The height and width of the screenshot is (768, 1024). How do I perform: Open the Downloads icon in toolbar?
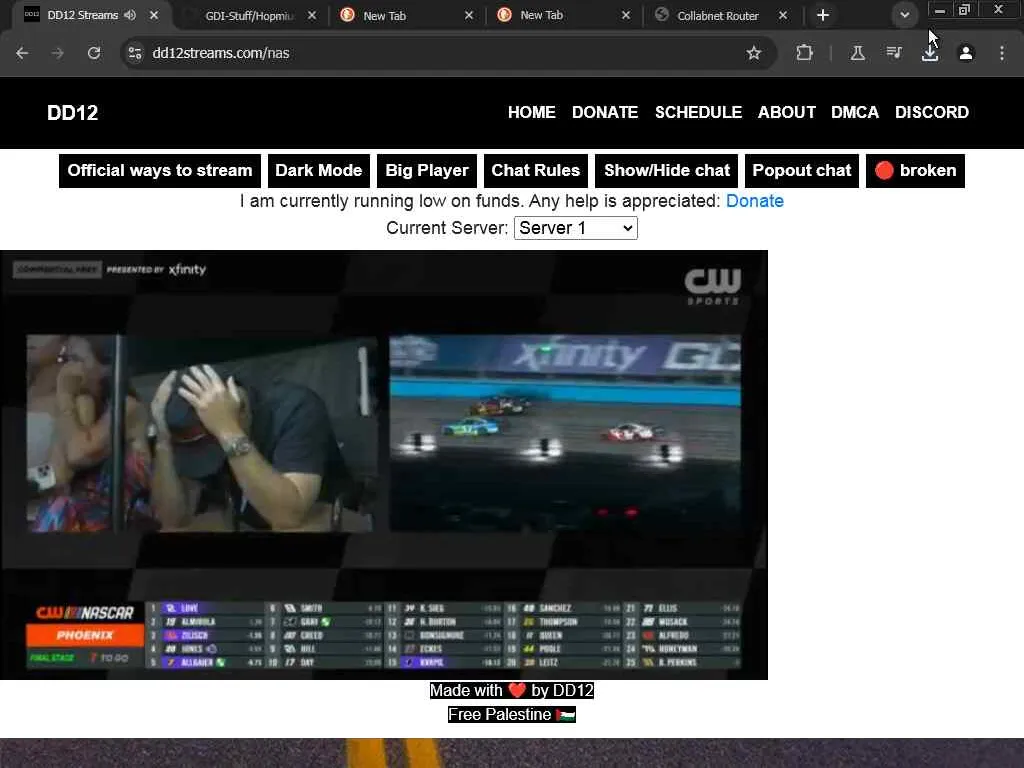[930, 53]
